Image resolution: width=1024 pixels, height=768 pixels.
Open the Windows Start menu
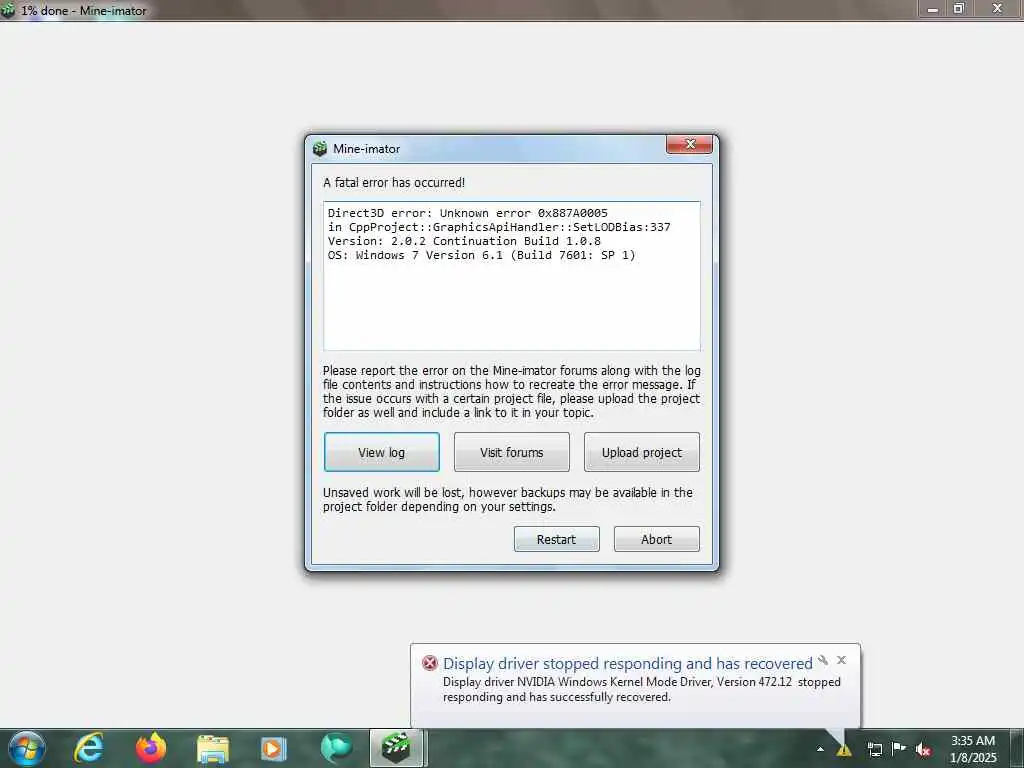[26, 748]
